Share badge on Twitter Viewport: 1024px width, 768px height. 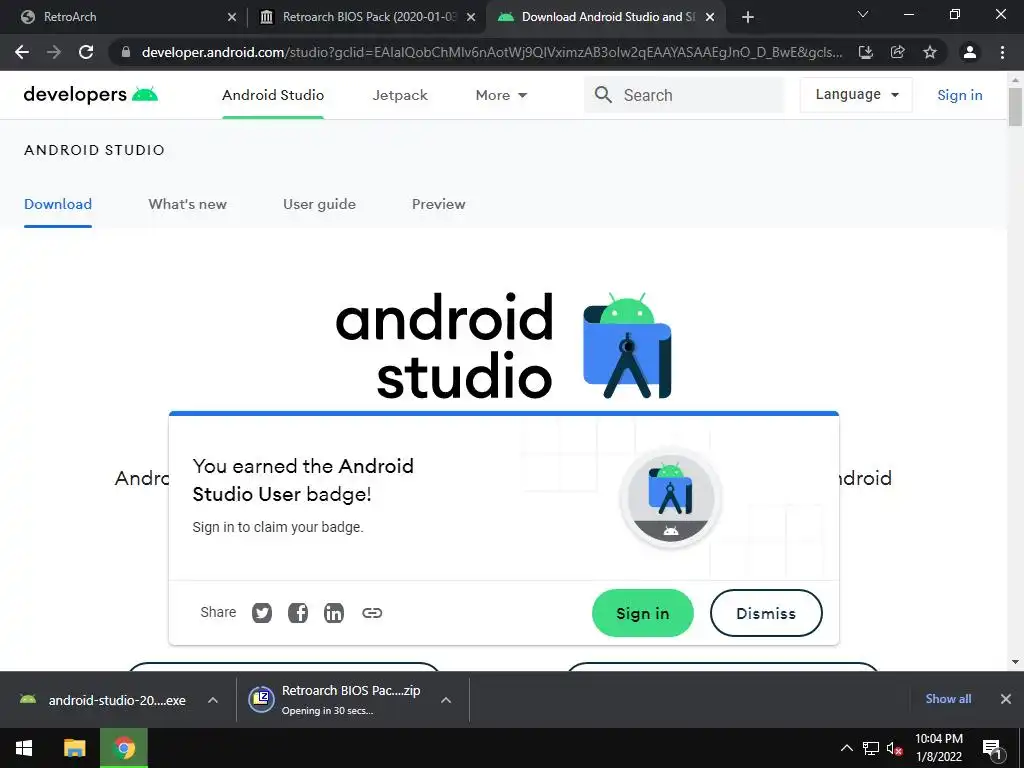(262, 613)
